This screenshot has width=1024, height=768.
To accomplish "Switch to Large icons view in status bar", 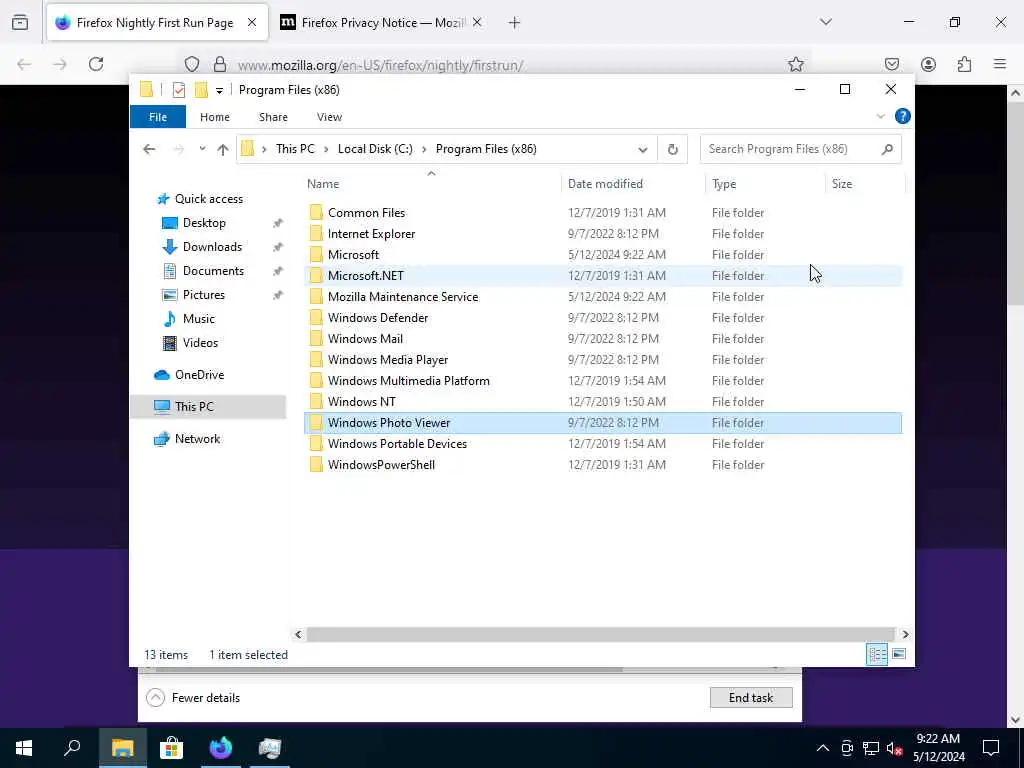I will pos(899,654).
